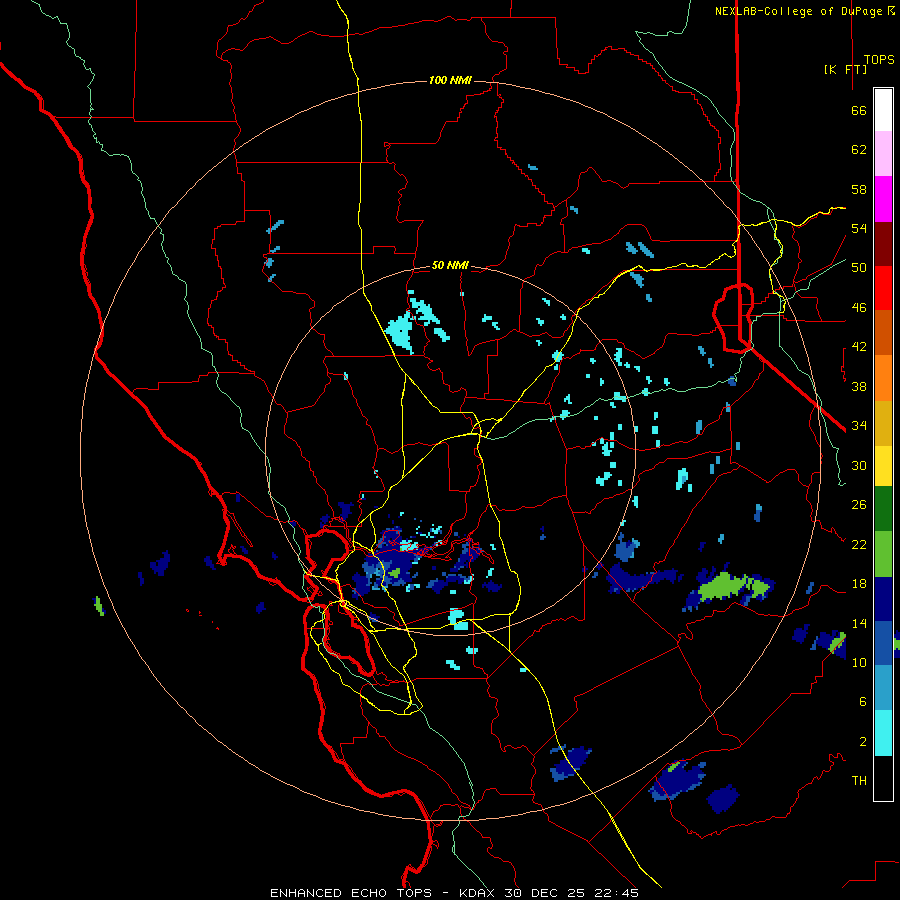Viewport: 900px width, 900px height.
Task: Click the "ENHANCED ECHO TOPS" title text
Action: [x=351, y=893]
